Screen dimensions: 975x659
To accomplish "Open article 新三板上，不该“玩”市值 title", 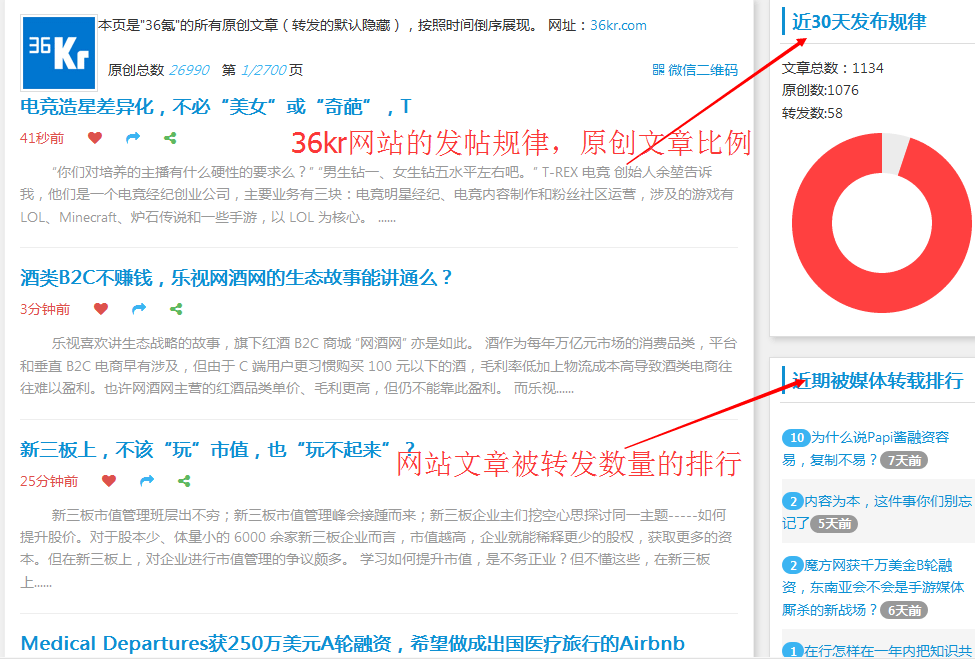I will click(218, 449).
